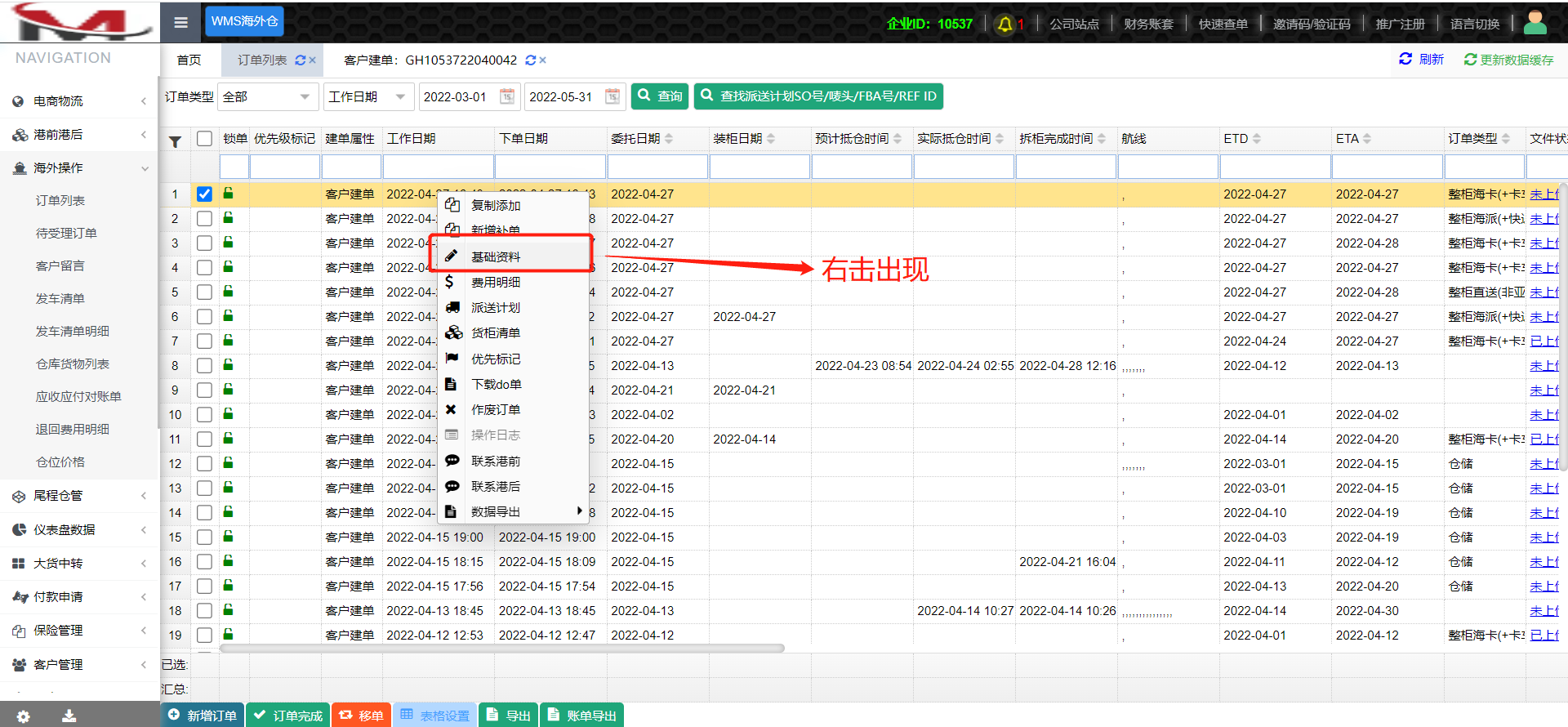Sort by 装柜日期 column sort icon
This screenshot has width=1568, height=727.
[x=771, y=139]
